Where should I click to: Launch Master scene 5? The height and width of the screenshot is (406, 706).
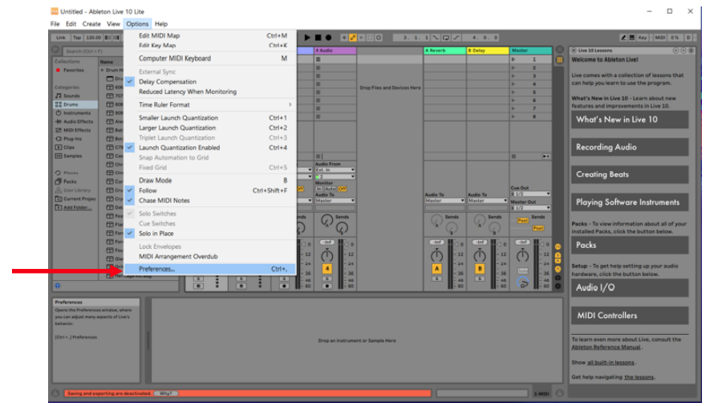coord(513,92)
